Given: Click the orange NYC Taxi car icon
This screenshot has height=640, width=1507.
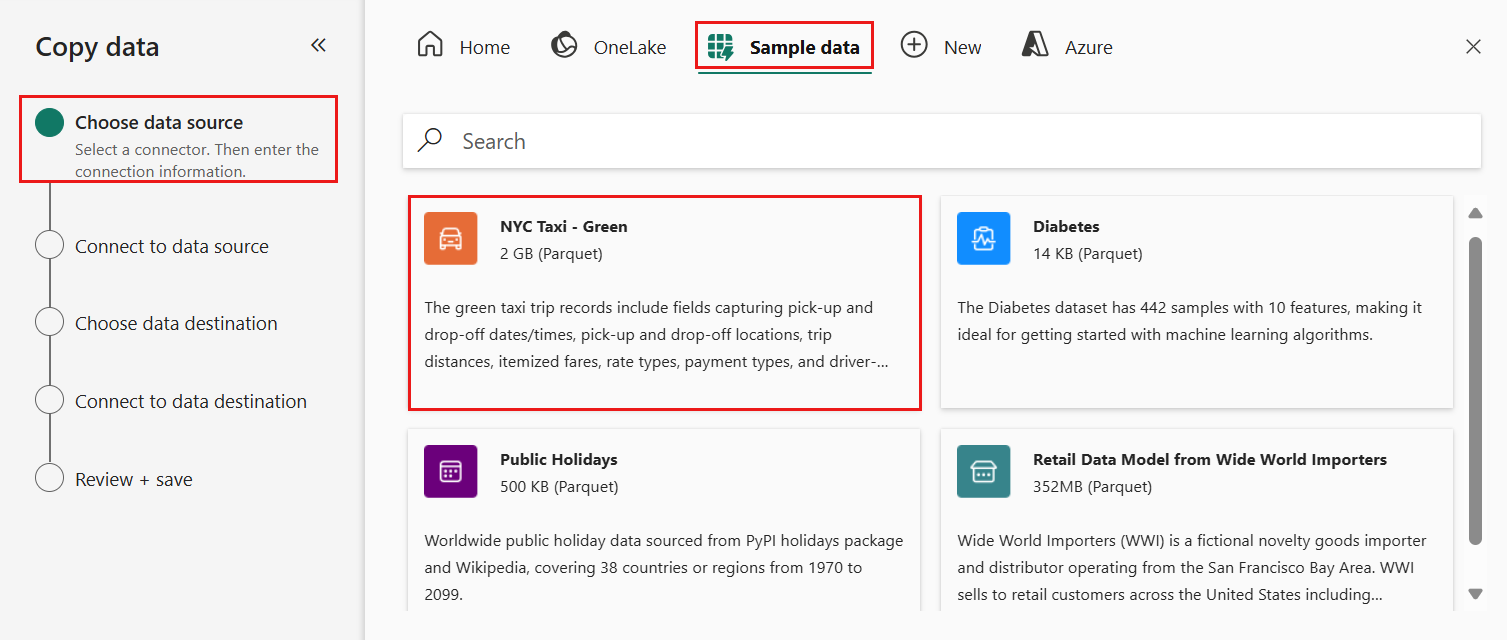Looking at the screenshot, I should [x=450, y=238].
